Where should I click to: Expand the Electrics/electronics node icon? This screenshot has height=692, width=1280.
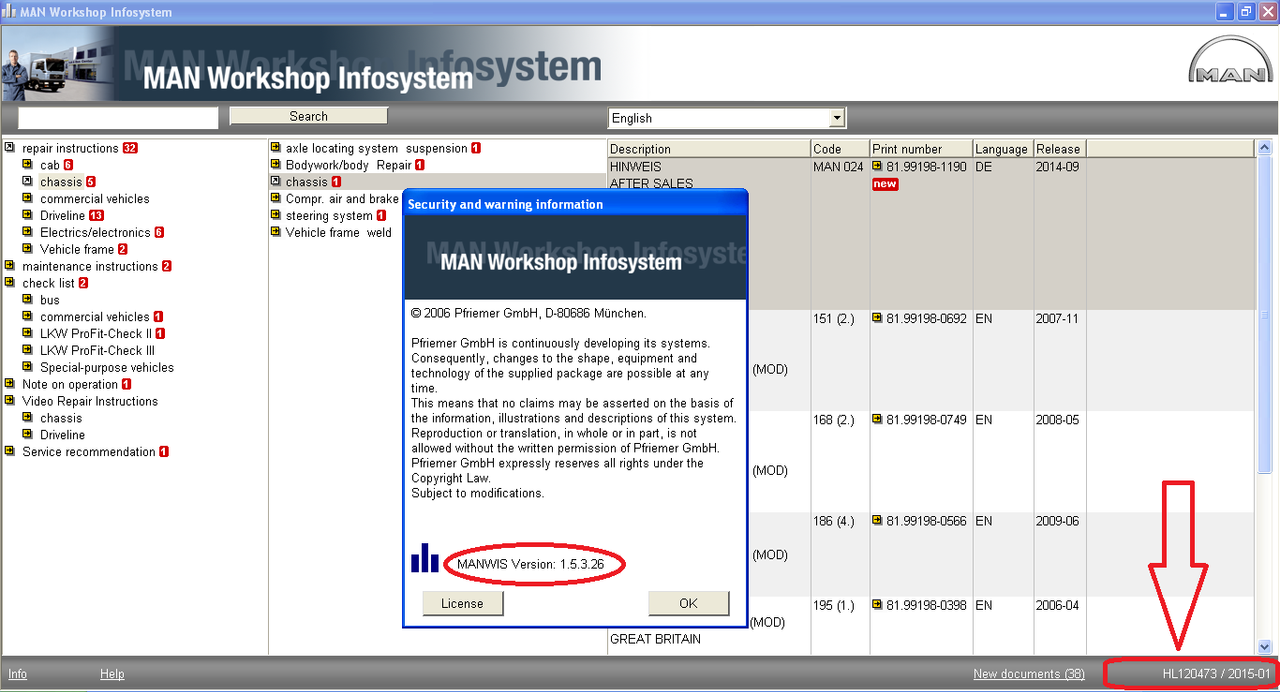[27, 232]
